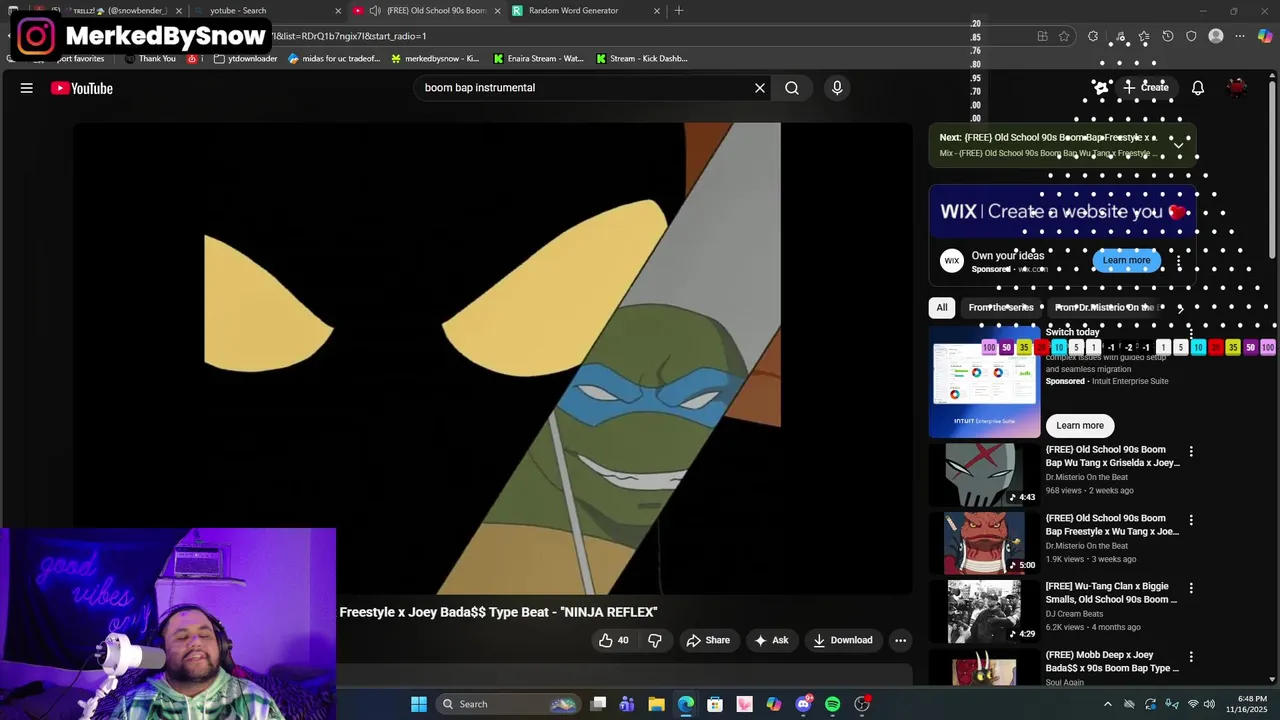Screen dimensions: 1280x720
Task: Collapse the Mix playlist panel chevron
Action: [x=1178, y=145]
